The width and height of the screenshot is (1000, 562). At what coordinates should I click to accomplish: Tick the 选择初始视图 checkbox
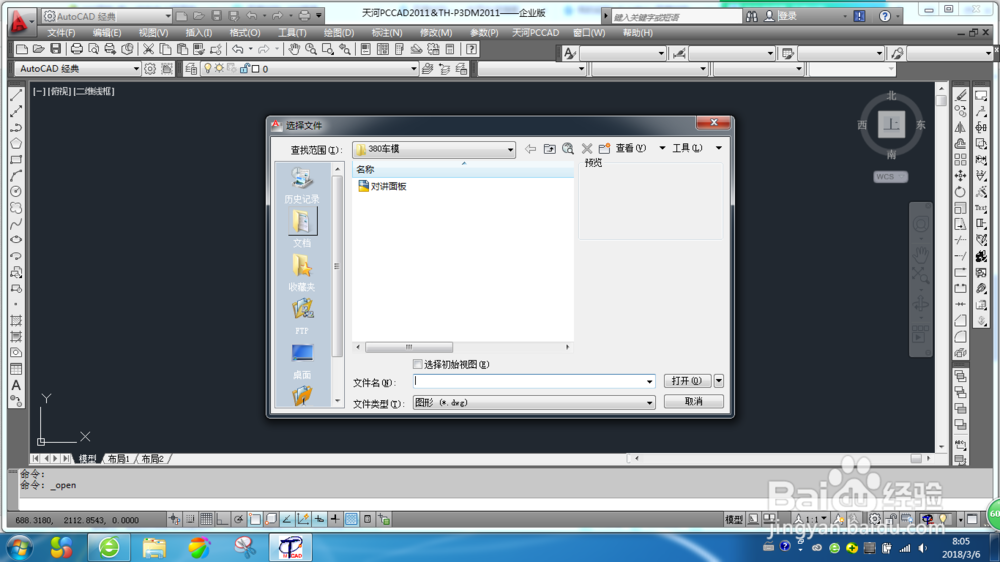[x=418, y=364]
